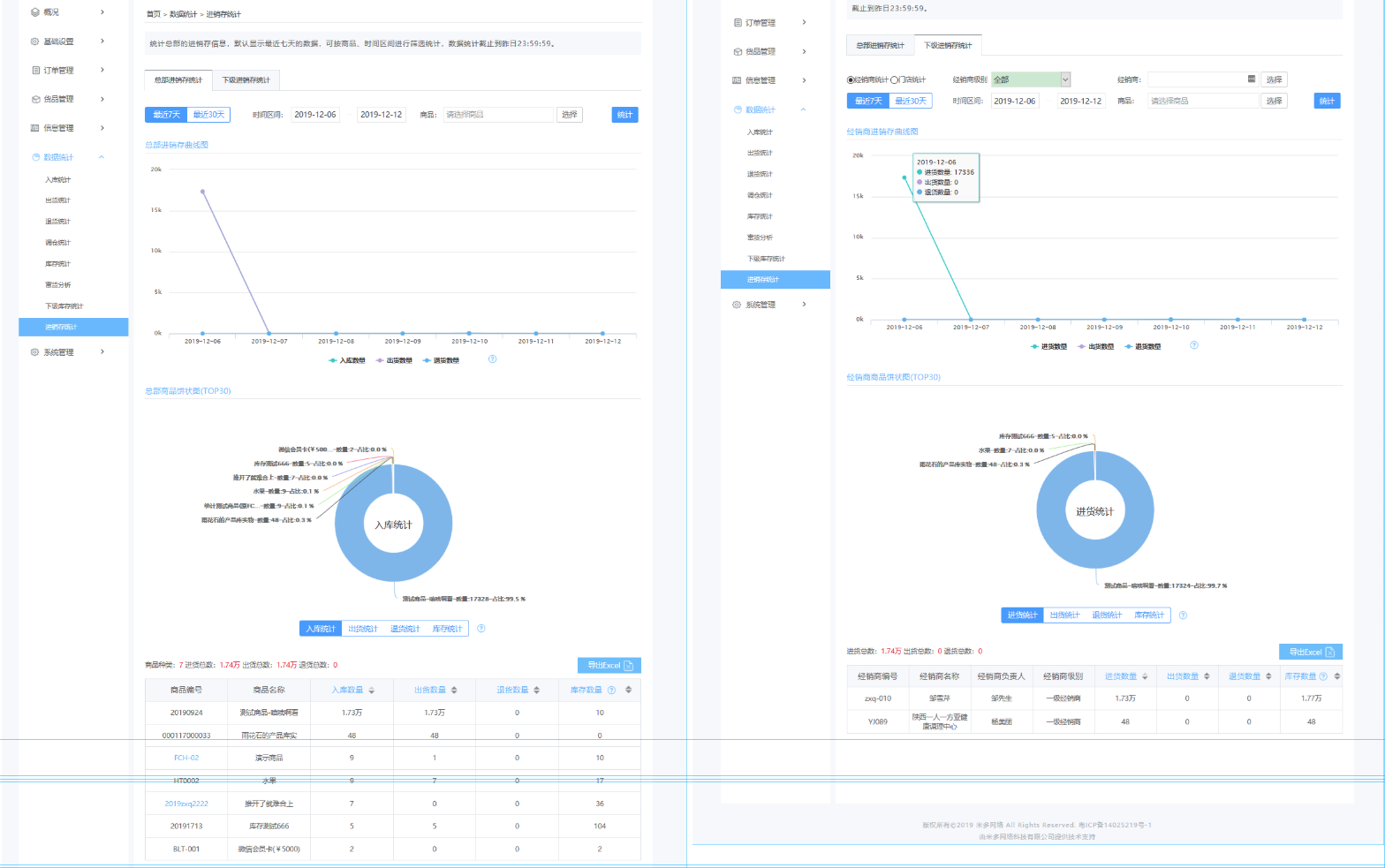The width and height of the screenshot is (1385, 868).
Task: Sort left table by 退货数量 arrows
Action: (x=537, y=690)
